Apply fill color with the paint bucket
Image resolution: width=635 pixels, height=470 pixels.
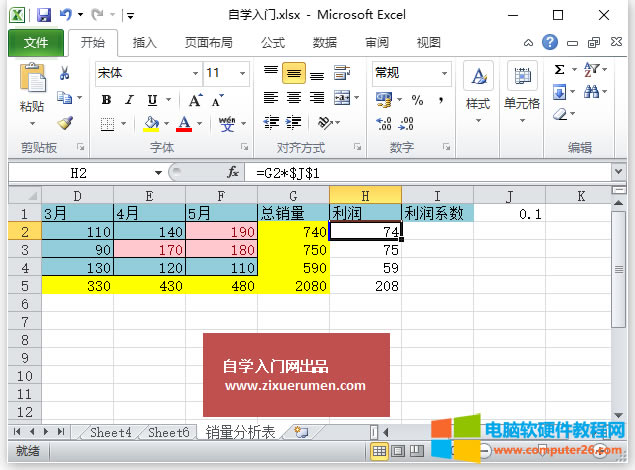(151, 124)
